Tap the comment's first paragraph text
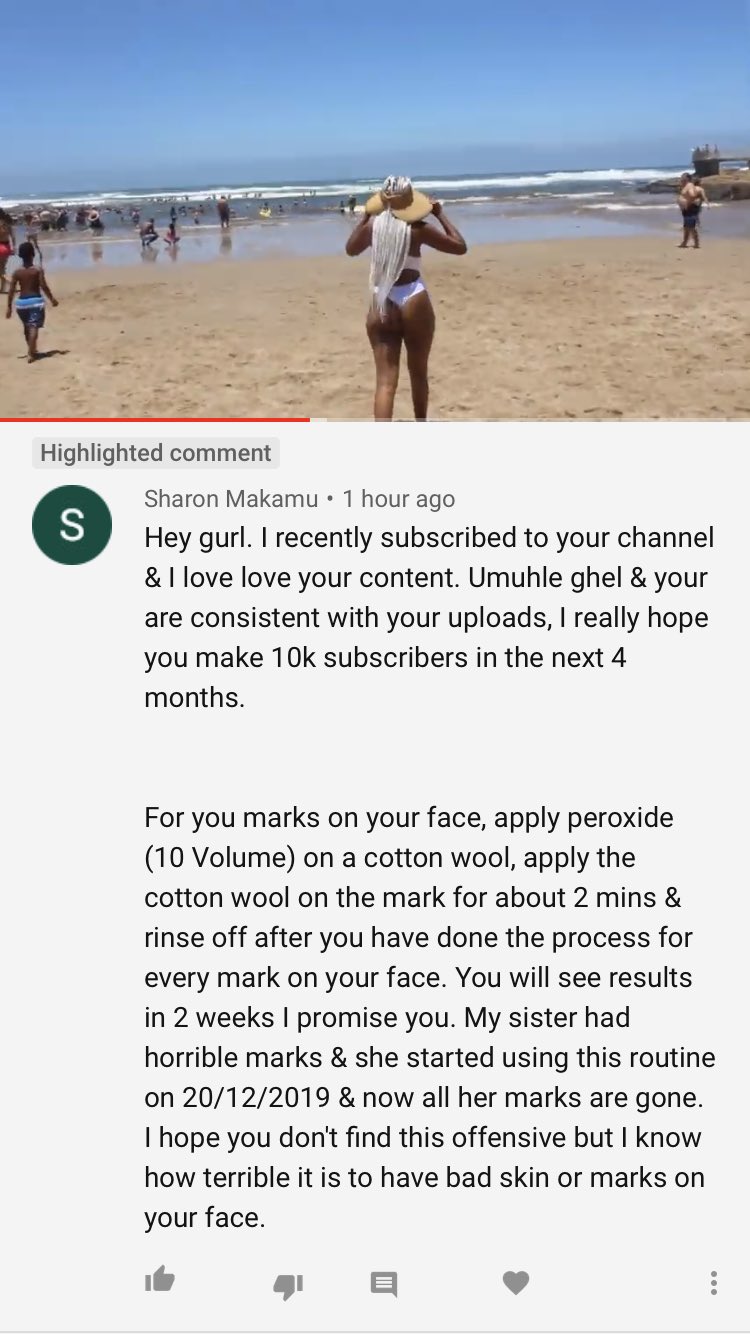750x1334 pixels. (x=430, y=617)
